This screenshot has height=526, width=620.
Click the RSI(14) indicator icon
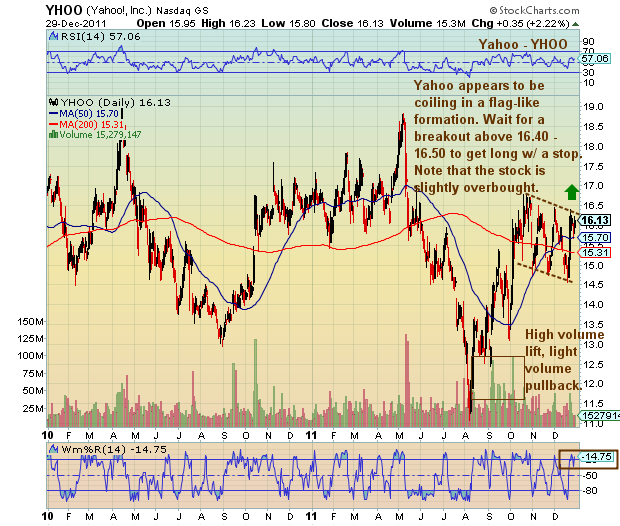point(53,37)
